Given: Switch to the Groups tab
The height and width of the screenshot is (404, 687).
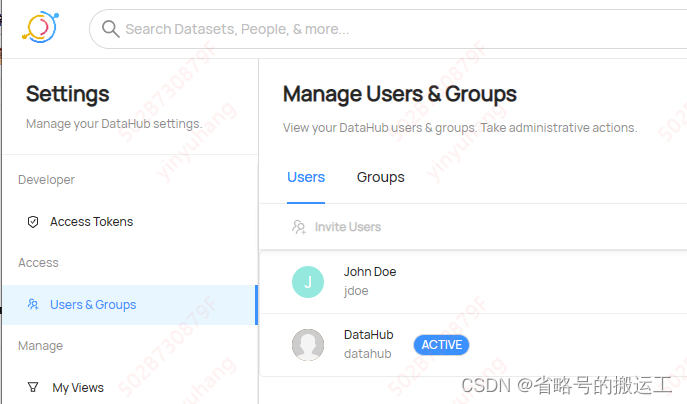Looking at the screenshot, I should pos(380,177).
